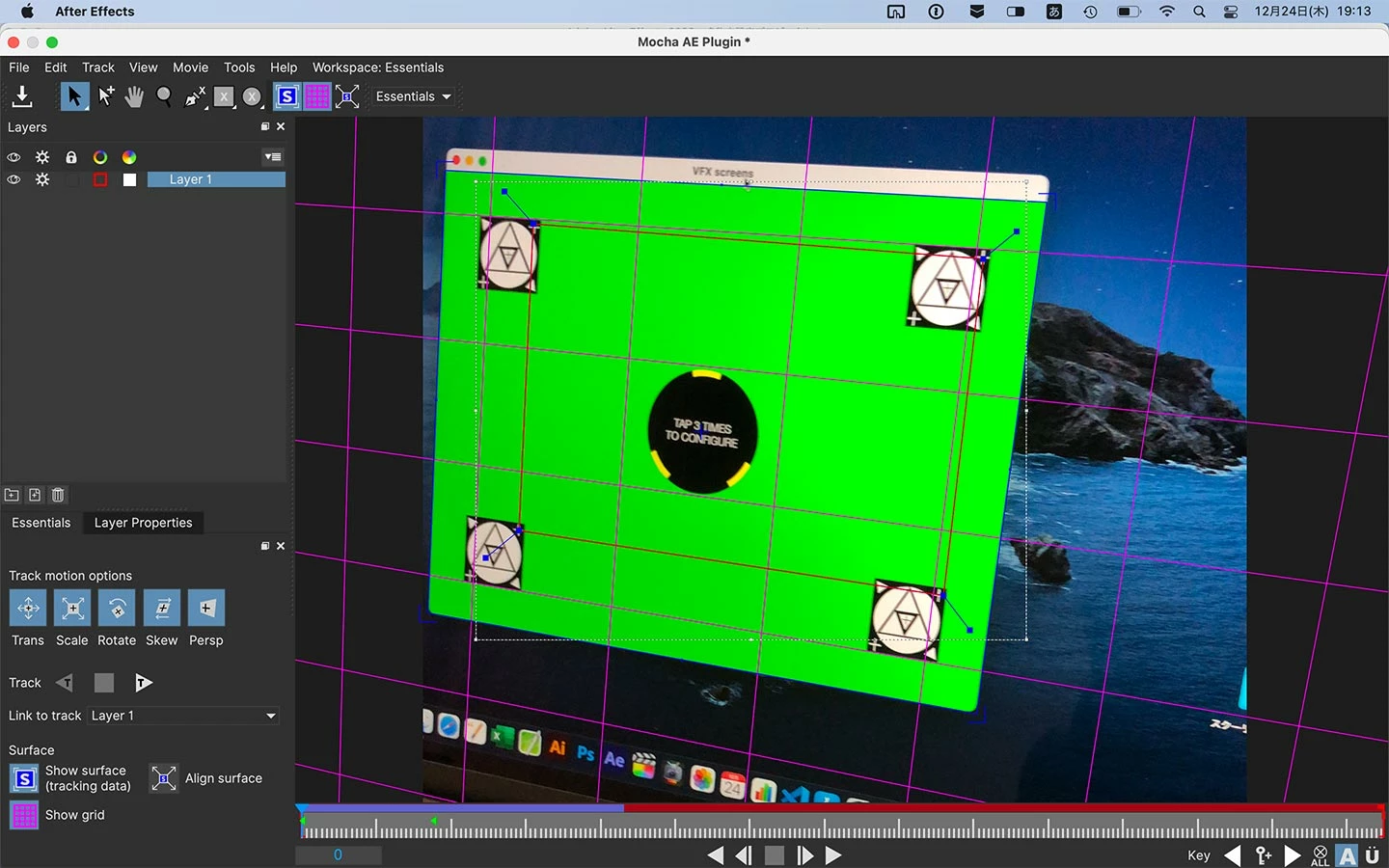The width and height of the screenshot is (1389, 868).
Task: Step back one frame
Action: tap(744, 855)
